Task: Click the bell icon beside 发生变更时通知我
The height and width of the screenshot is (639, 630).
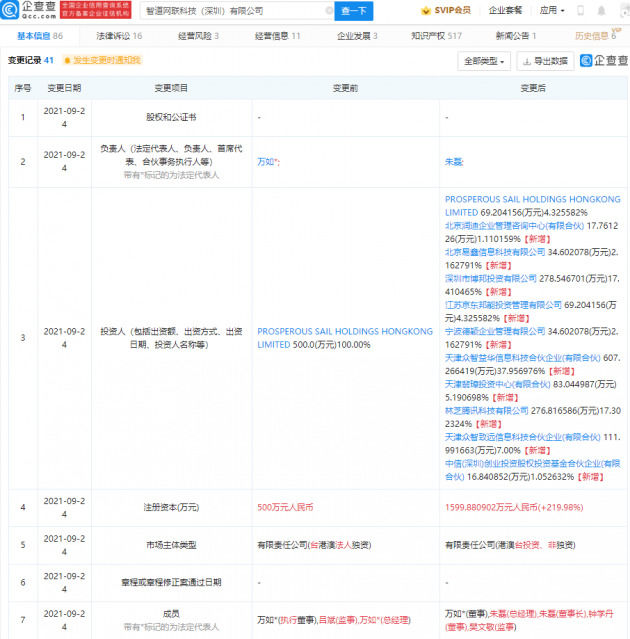Action: [x=68, y=60]
